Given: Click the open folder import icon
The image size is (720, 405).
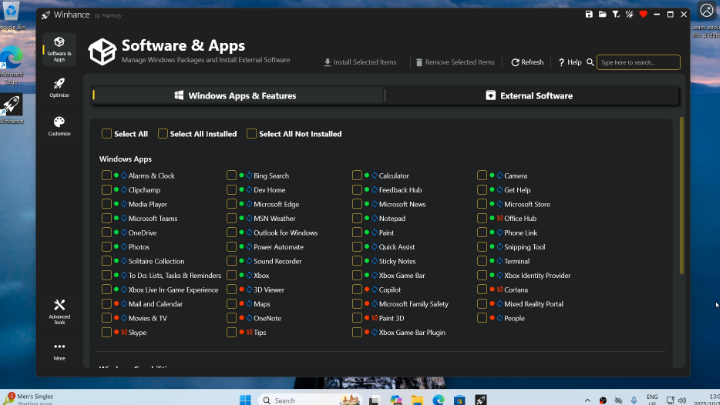Looking at the screenshot, I should click(x=602, y=15).
